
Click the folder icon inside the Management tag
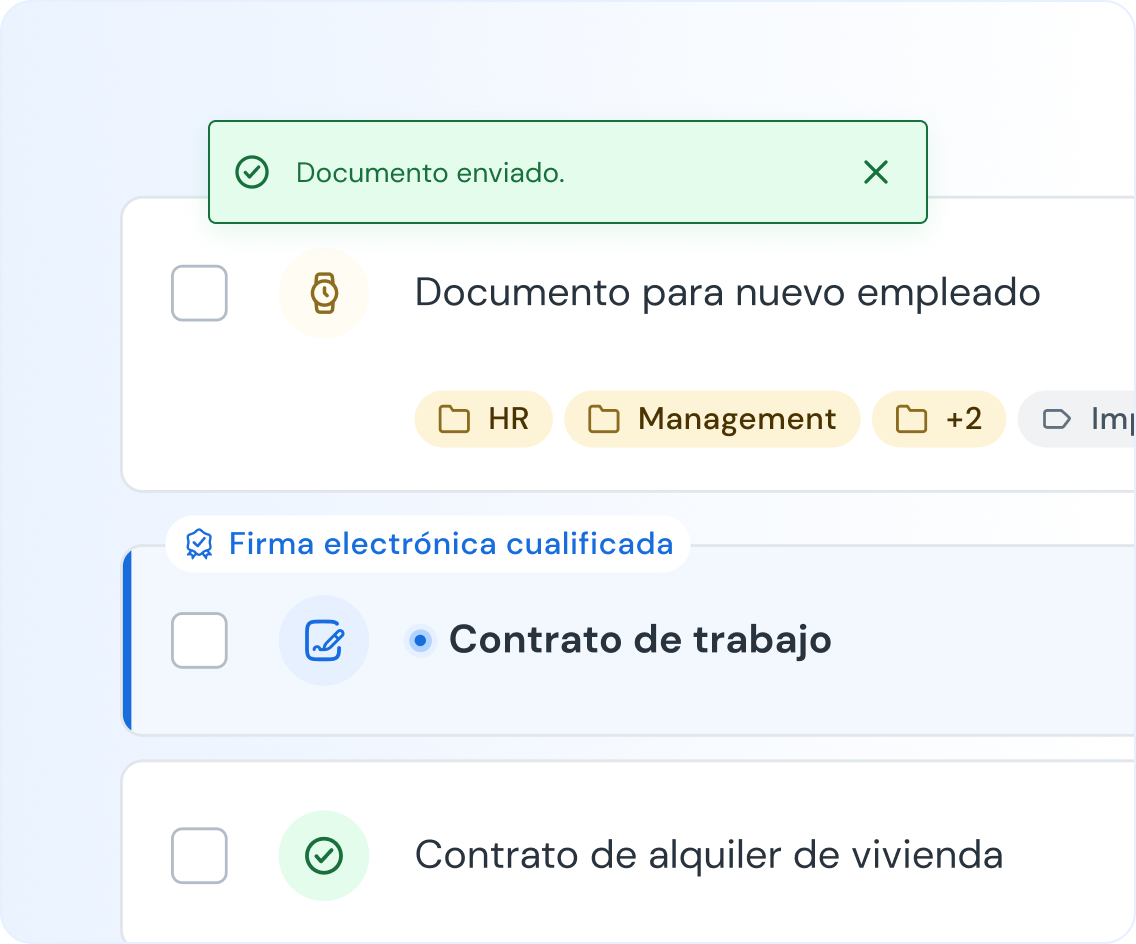[603, 419]
